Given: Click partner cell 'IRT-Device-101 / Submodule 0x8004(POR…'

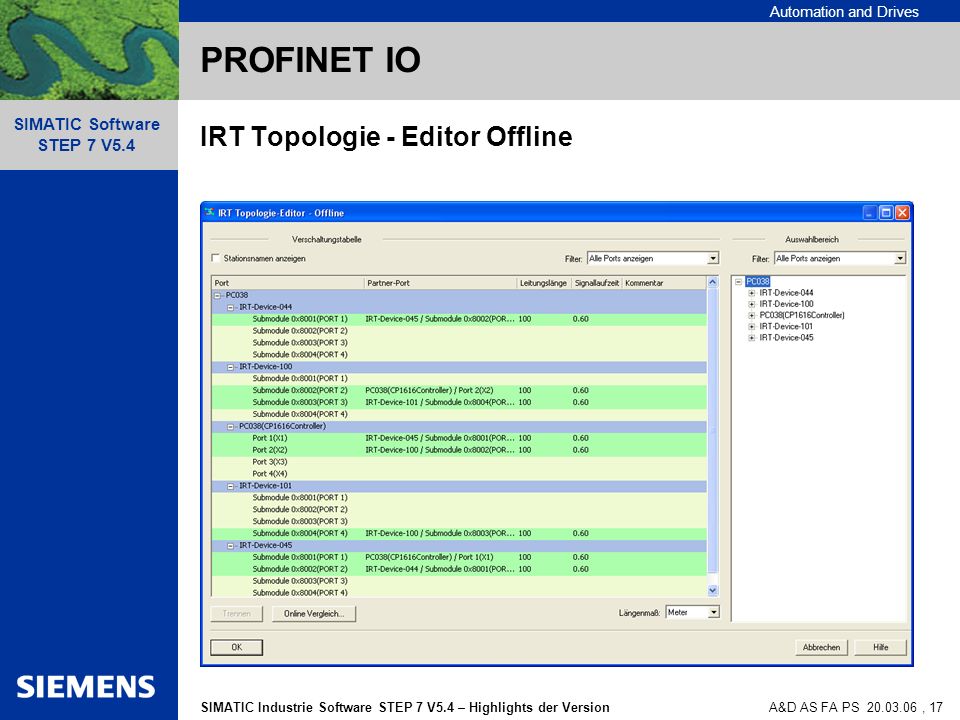Looking at the screenshot, I should [x=440, y=403].
